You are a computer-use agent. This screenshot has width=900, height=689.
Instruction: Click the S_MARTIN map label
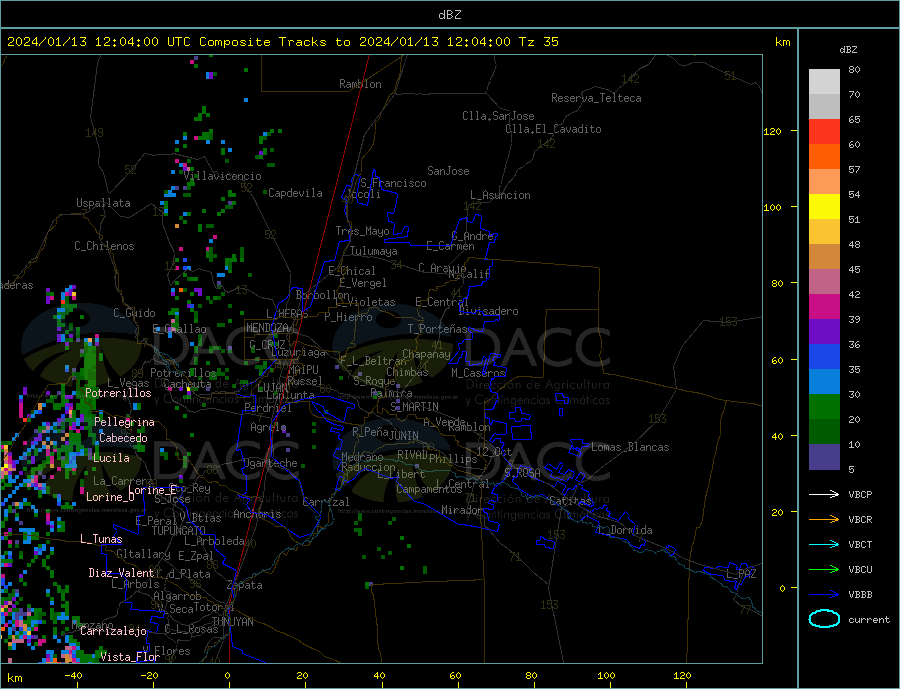pos(414,406)
